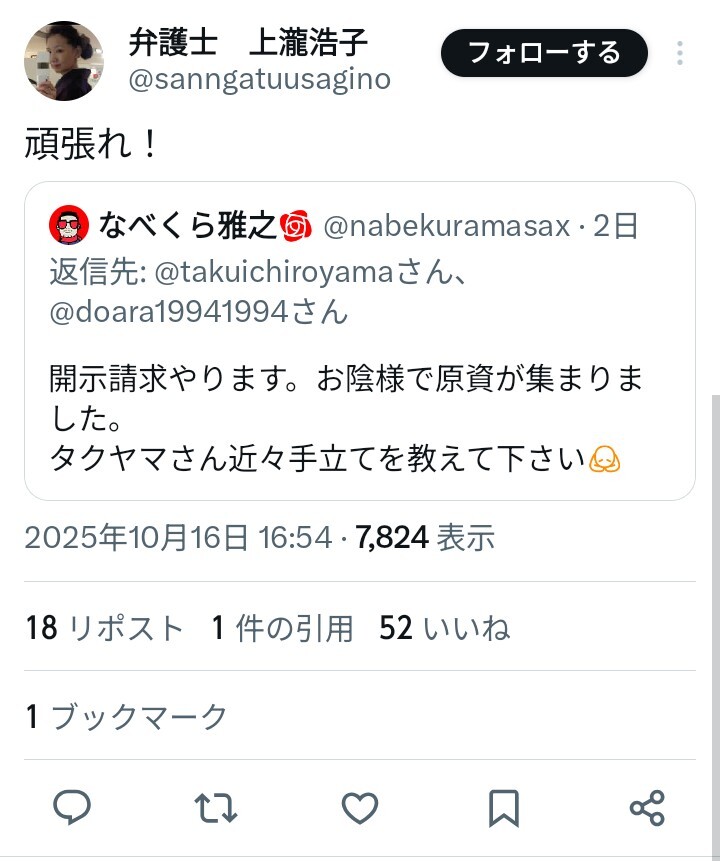
Task: Open 上瀧浩子's profile avatar photo
Action: (64, 60)
